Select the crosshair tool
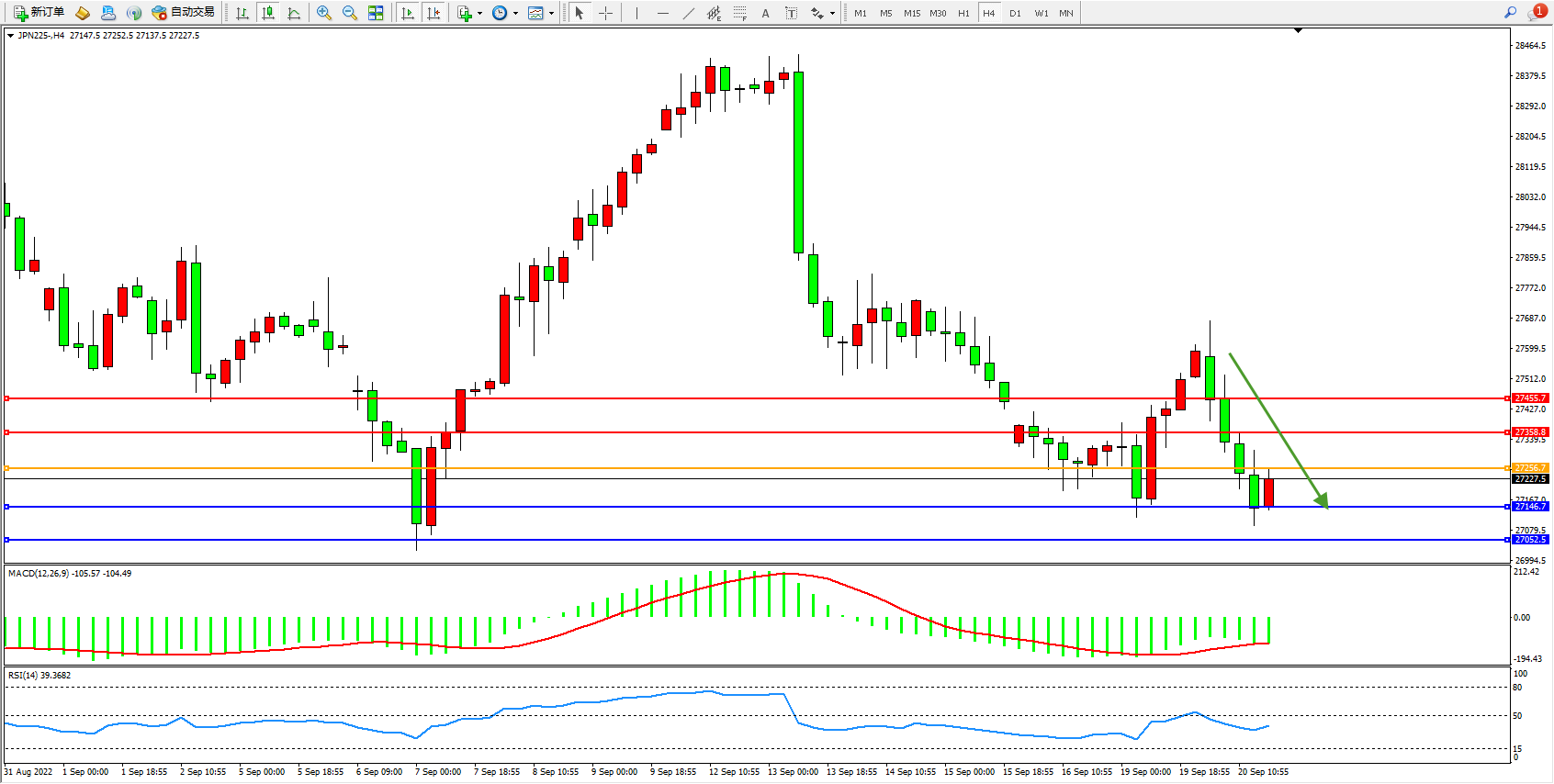 pos(606,13)
